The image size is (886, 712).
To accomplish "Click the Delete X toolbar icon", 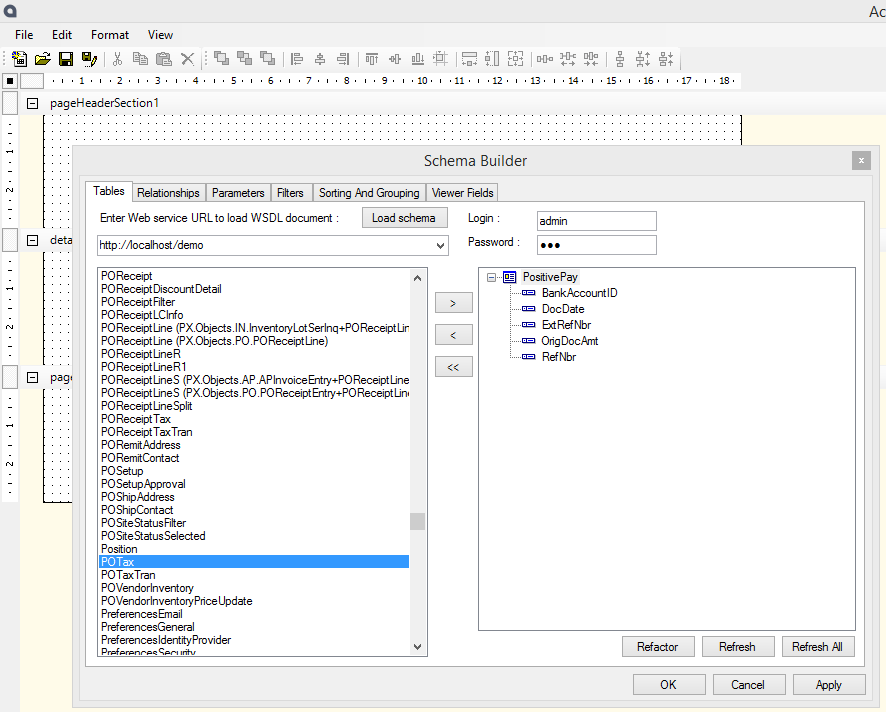I will point(187,59).
